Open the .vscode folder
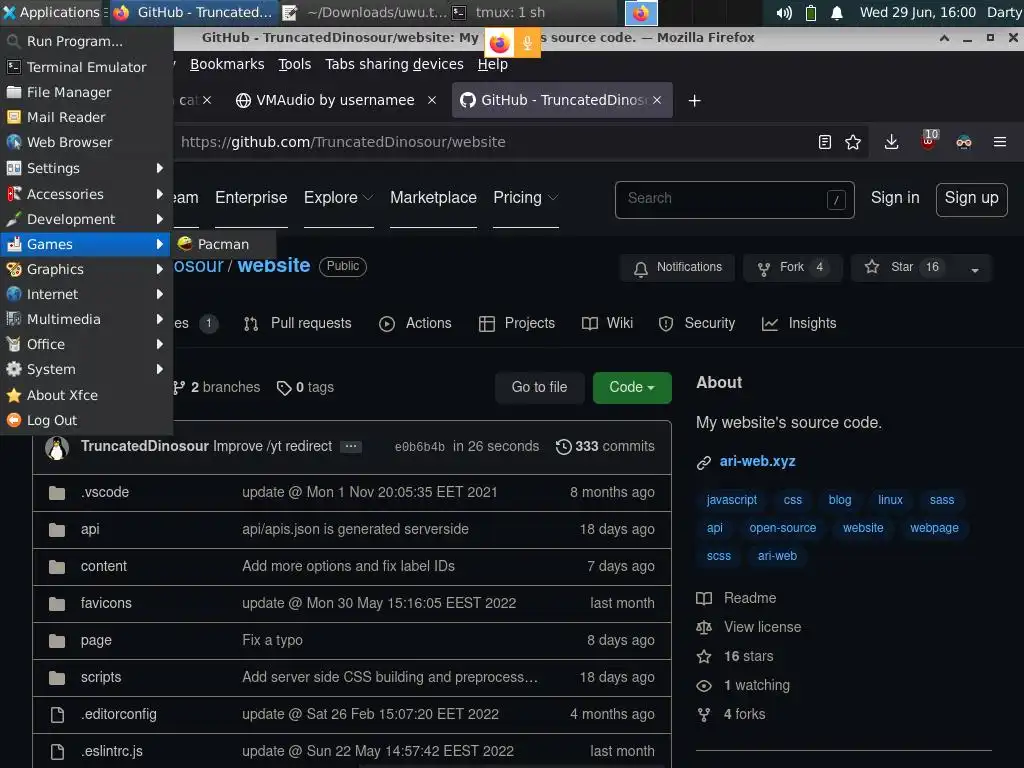The height and width of the screenshot is (768, 1024). tap(104, 492)
